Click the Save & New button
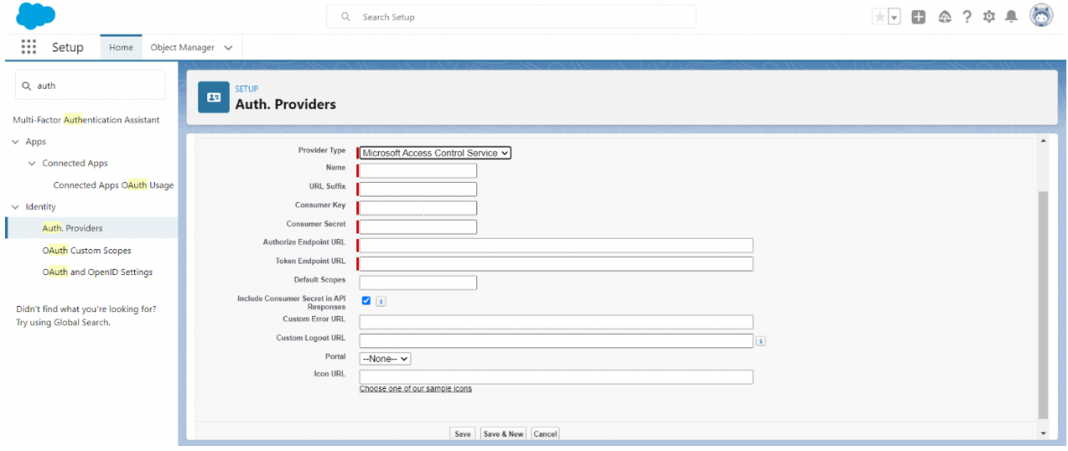This screenshot has height=451, width=1068. 503,434
